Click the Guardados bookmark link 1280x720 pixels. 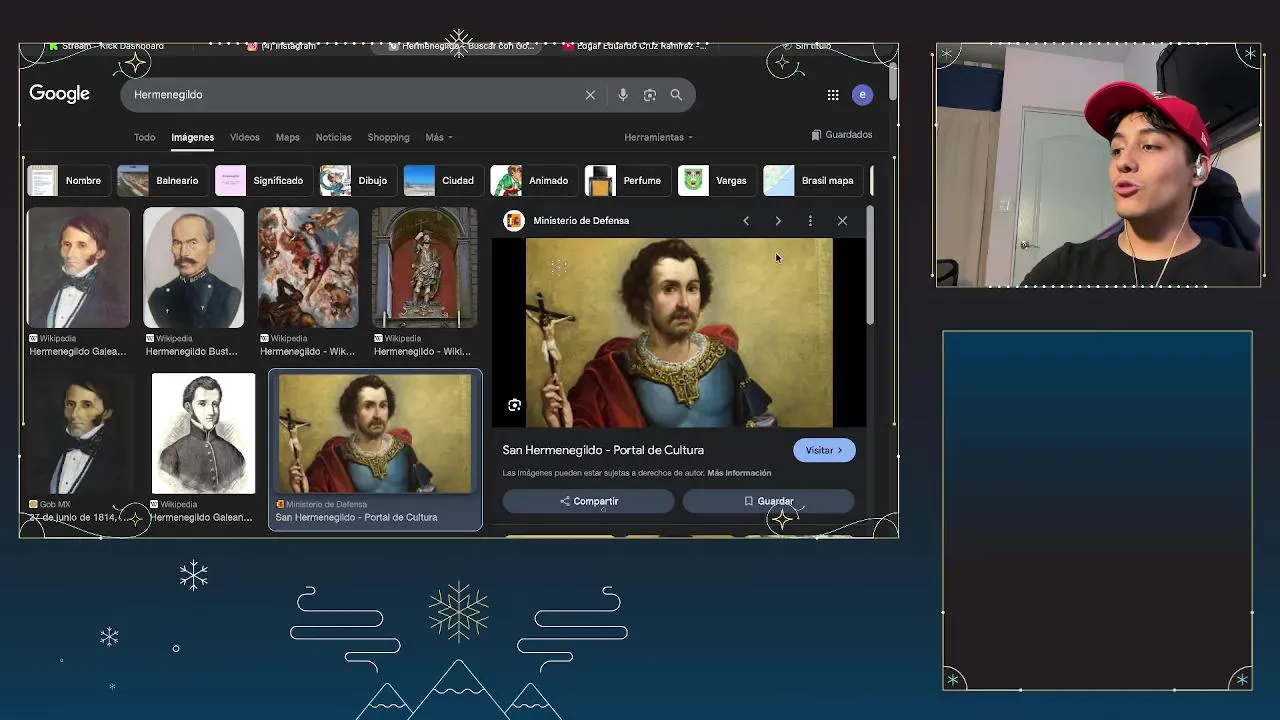point(842,135)
